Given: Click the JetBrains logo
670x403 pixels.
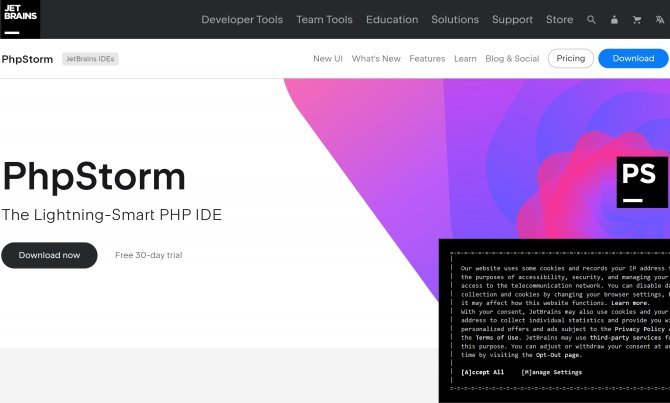Looking at the screenshot, I should 20,19.
